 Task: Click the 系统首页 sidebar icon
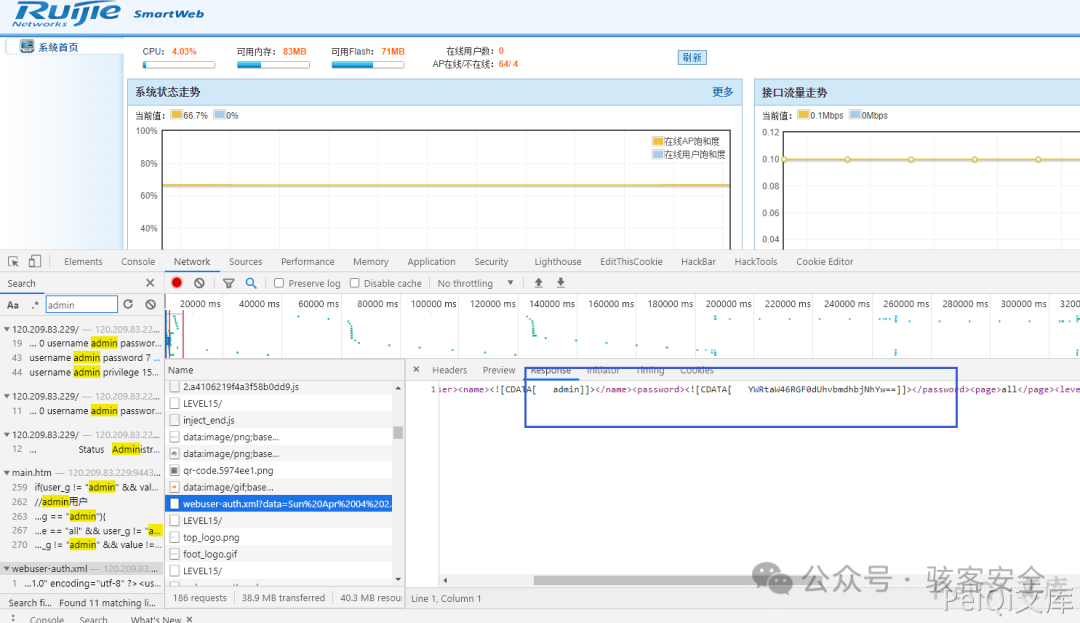pyautogui.click(x=27, y=46)
